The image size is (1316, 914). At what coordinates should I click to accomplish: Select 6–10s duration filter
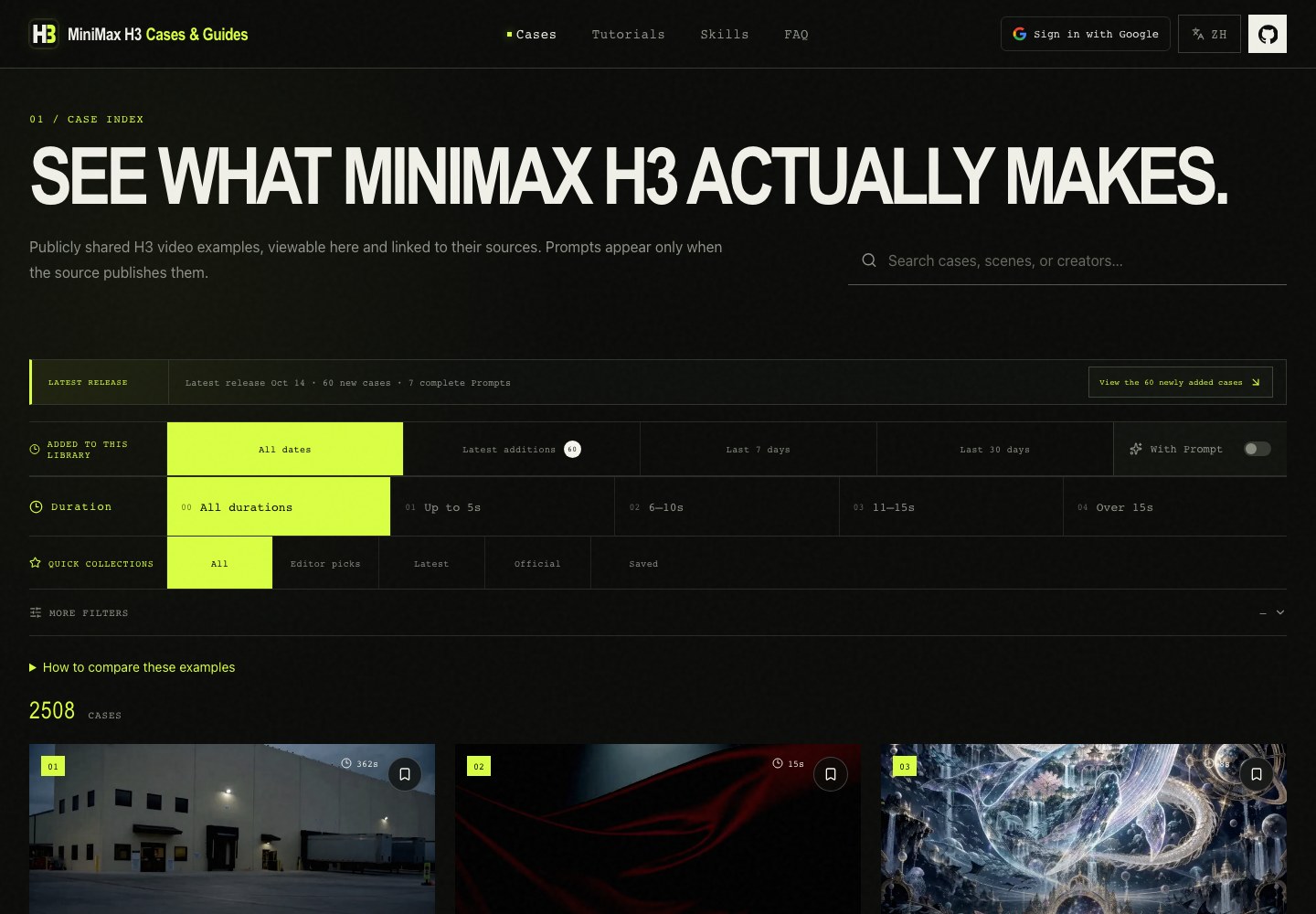click(x=727, y=506)
